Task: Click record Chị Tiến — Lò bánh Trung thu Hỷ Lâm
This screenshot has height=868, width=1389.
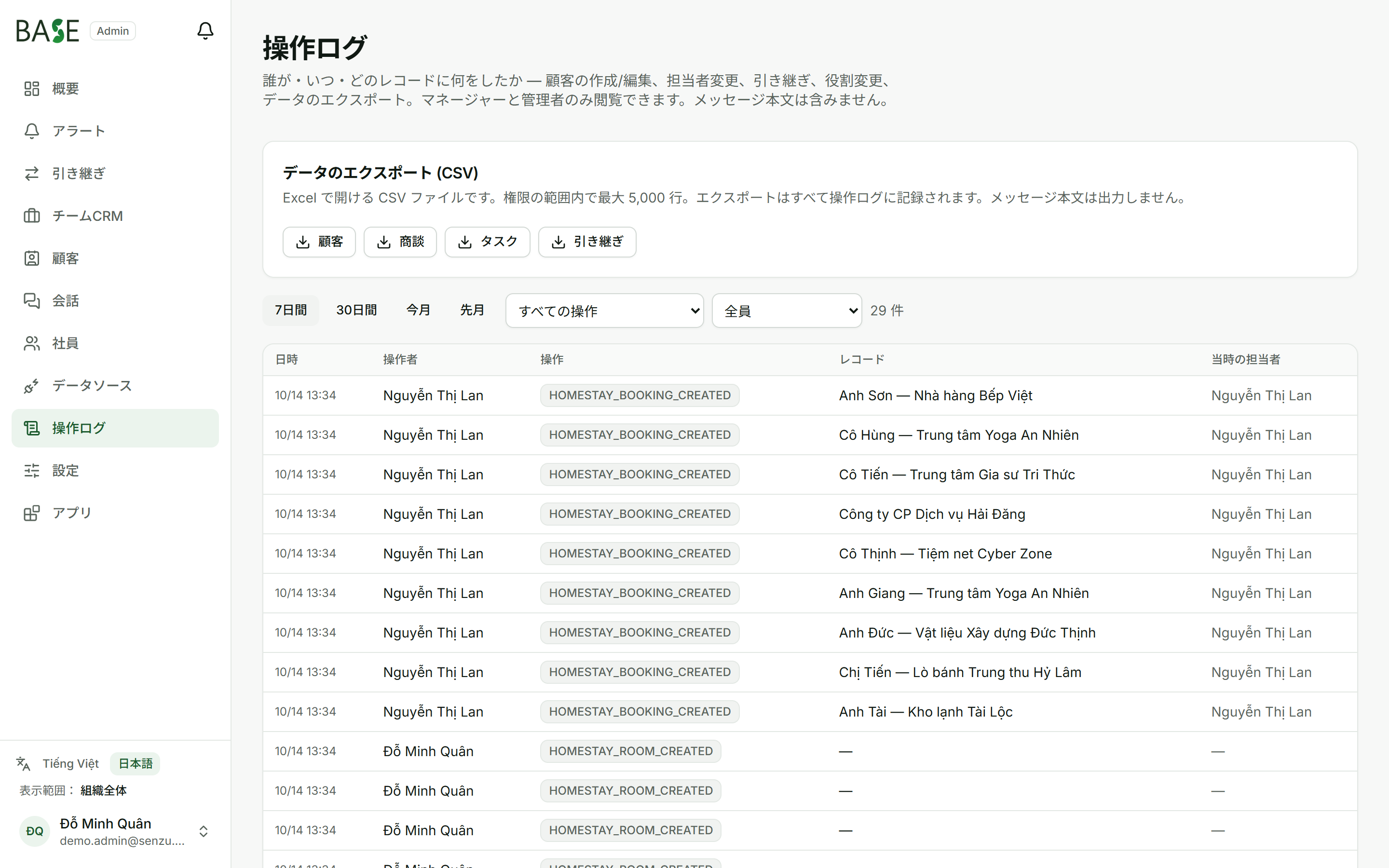Action: pyautogui.click(x=960, y=672)
